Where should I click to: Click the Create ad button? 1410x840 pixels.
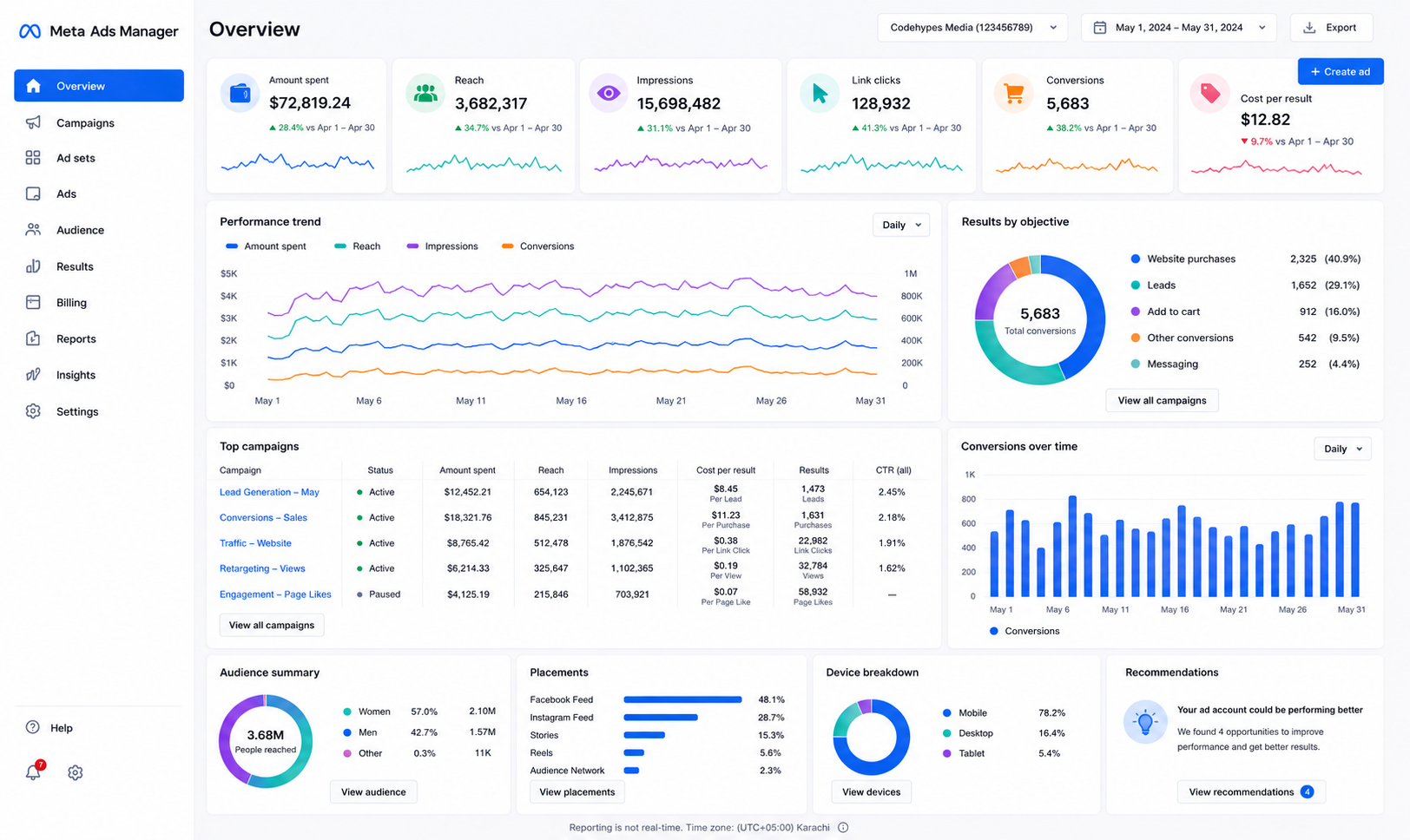[x=1341, y=71]
